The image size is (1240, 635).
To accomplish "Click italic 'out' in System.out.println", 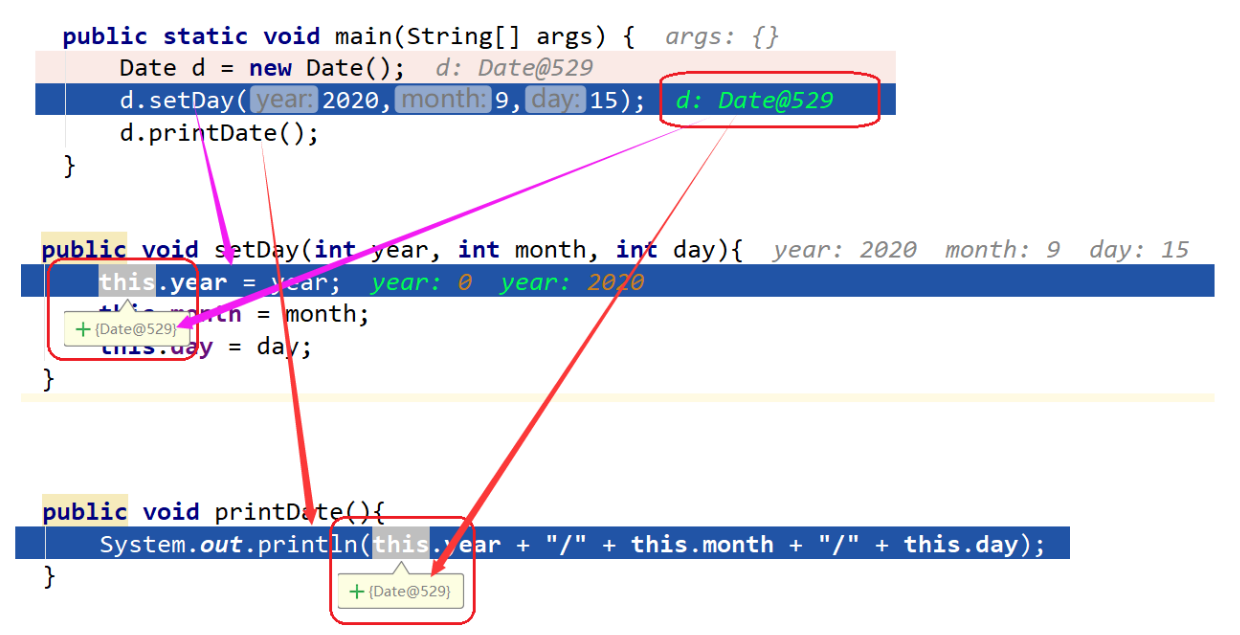I will (221, 544).
